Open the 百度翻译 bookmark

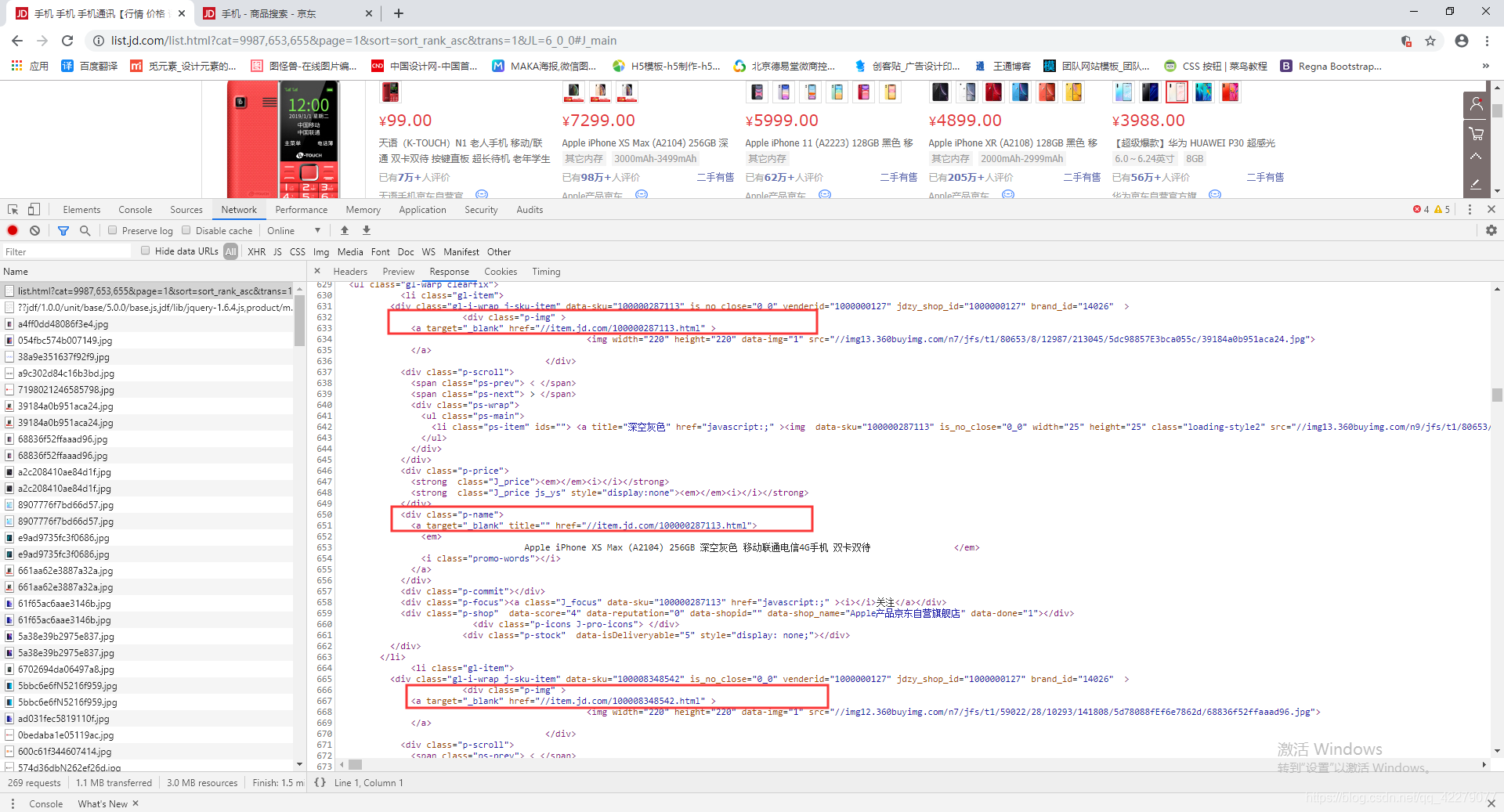pos(90,66)
